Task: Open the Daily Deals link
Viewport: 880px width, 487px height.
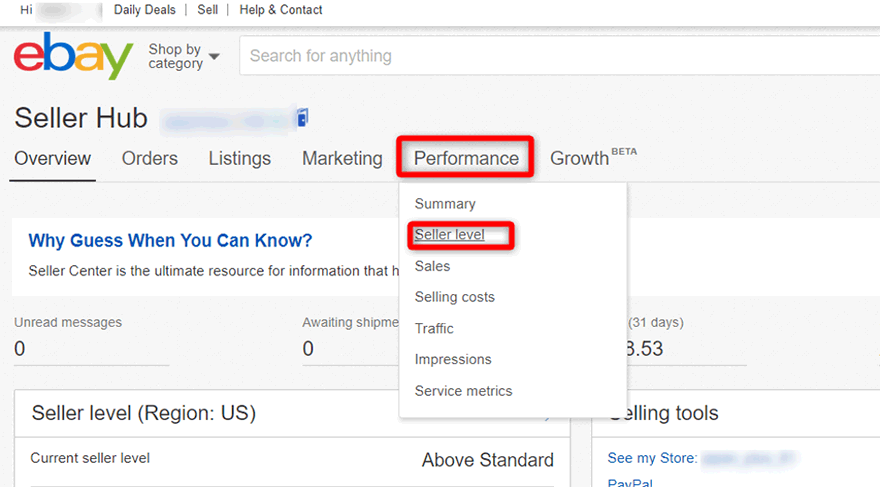Action: point(145,10)
